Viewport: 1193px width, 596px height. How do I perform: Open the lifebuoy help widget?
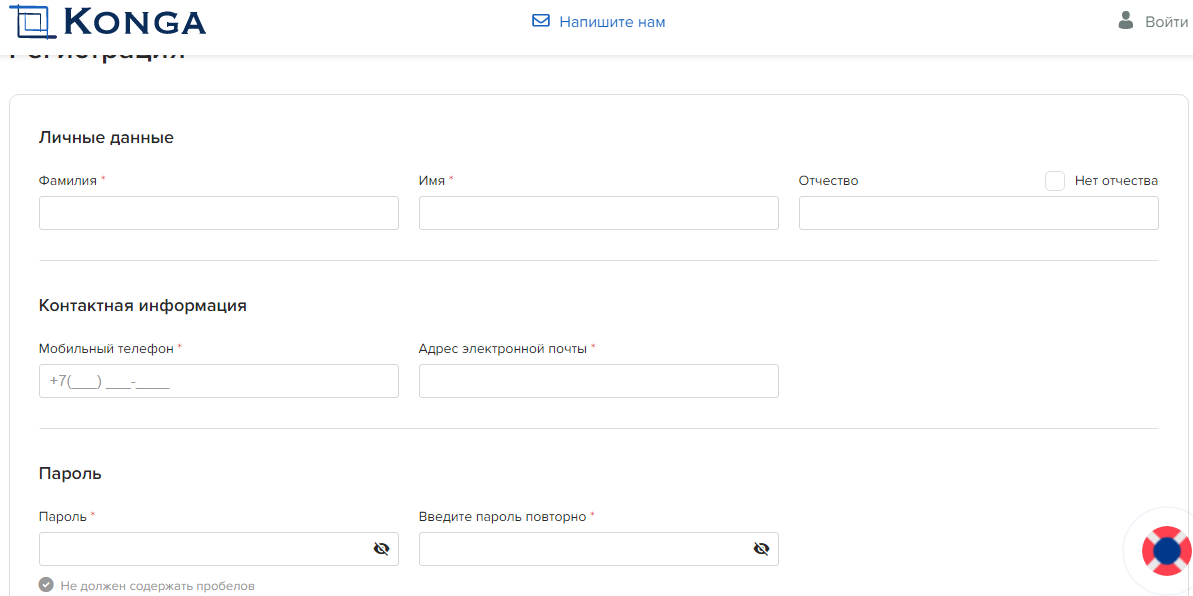(1166, 551)
